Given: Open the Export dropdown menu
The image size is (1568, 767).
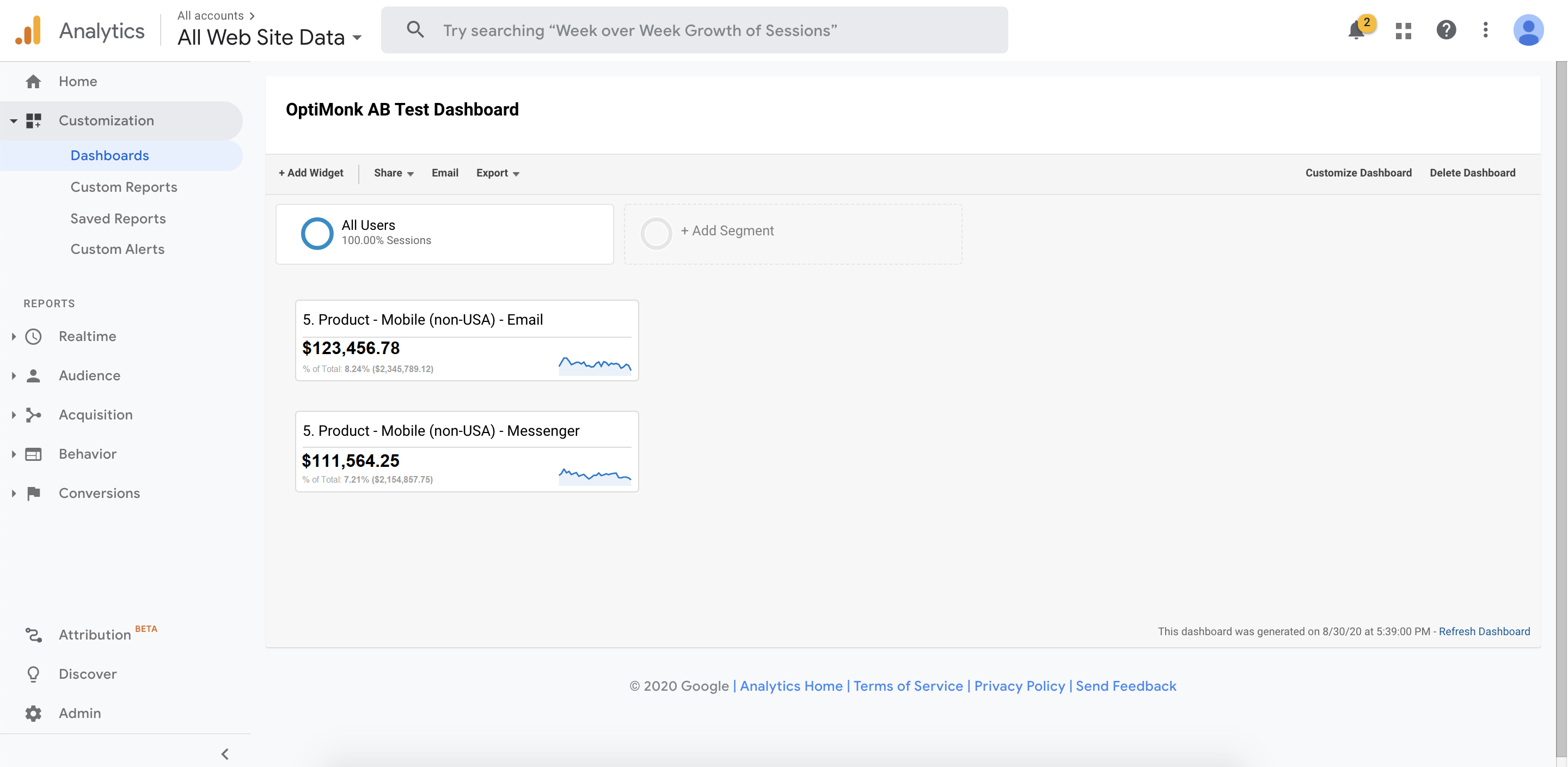Looking at the screenshot, I should (x=498, y=173).
